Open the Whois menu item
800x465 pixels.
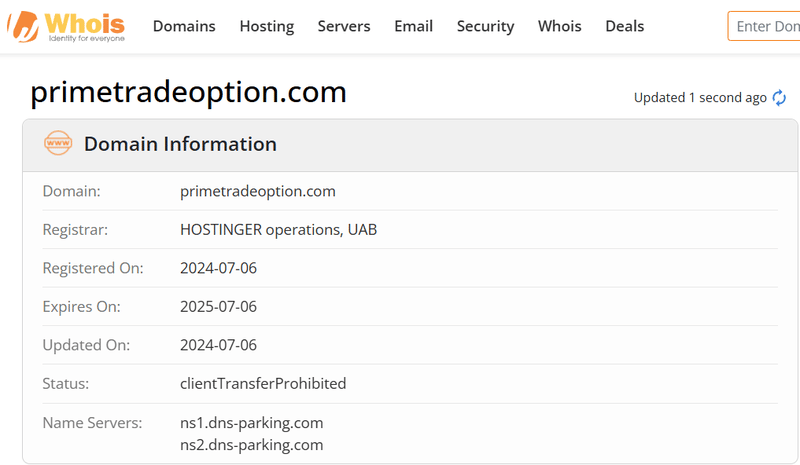tap(560, 26)
